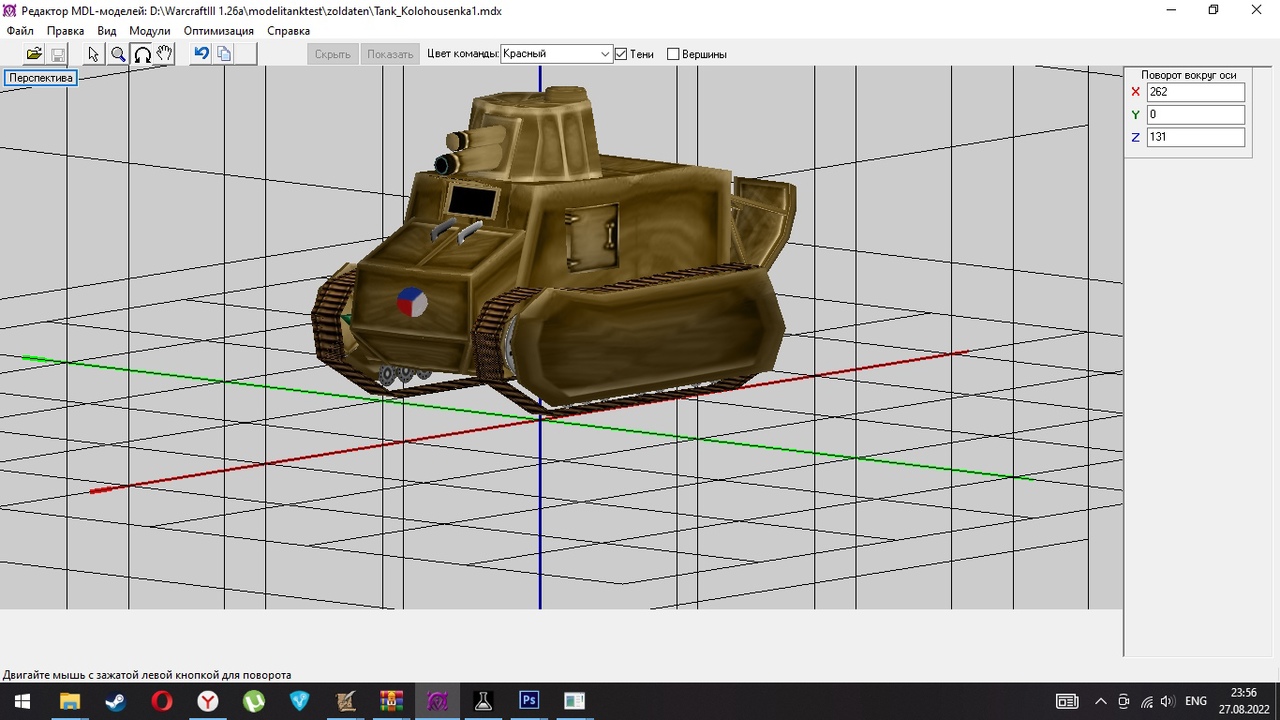Viewport: 1280px width, 720px height.
Task: Open the Правка menu
Action: pos(66,31)
